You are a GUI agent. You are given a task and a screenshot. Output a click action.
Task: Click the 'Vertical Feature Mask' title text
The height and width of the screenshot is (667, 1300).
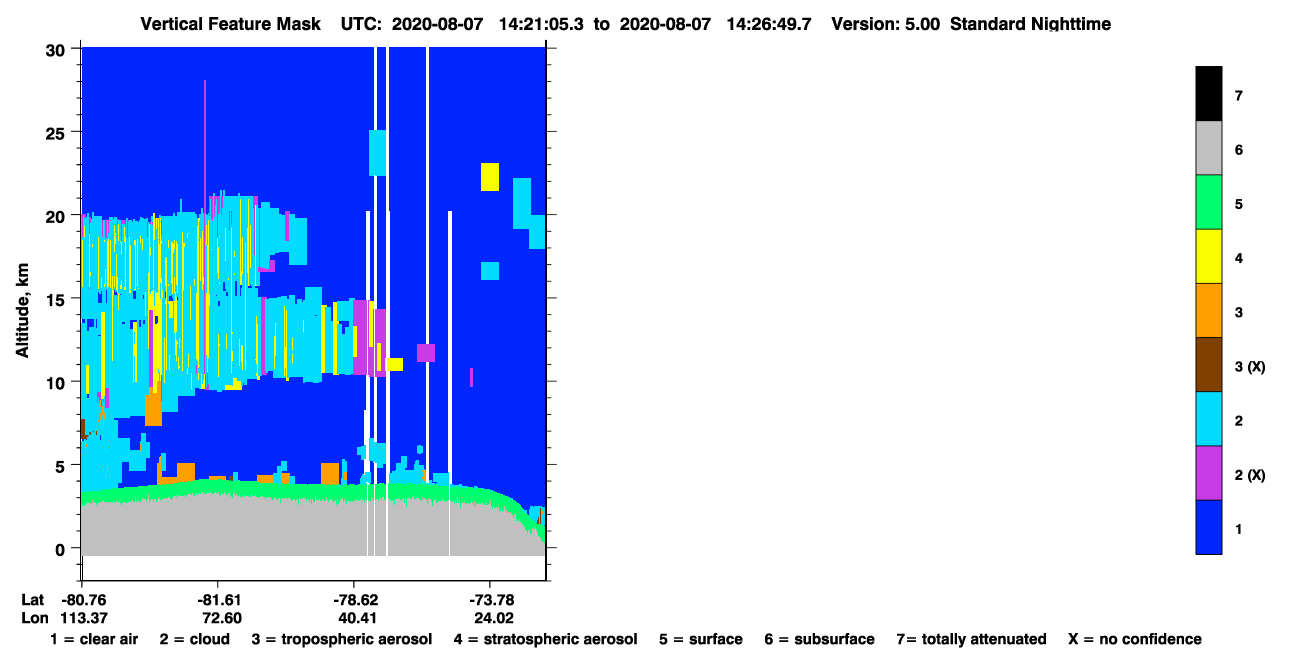(233, 23)
